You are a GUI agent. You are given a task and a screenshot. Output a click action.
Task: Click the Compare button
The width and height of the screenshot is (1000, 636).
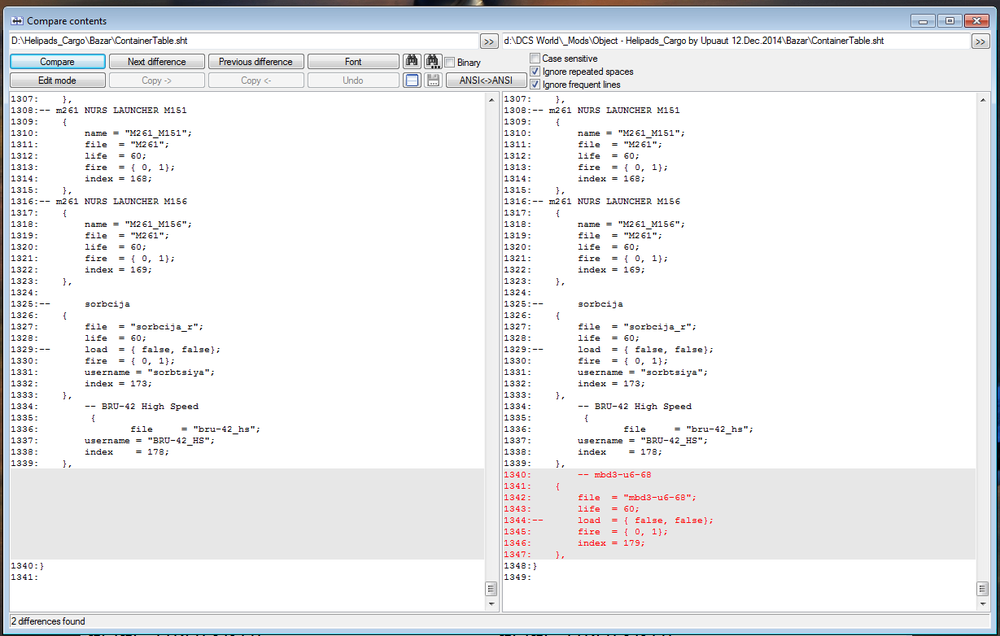[57, 61]
